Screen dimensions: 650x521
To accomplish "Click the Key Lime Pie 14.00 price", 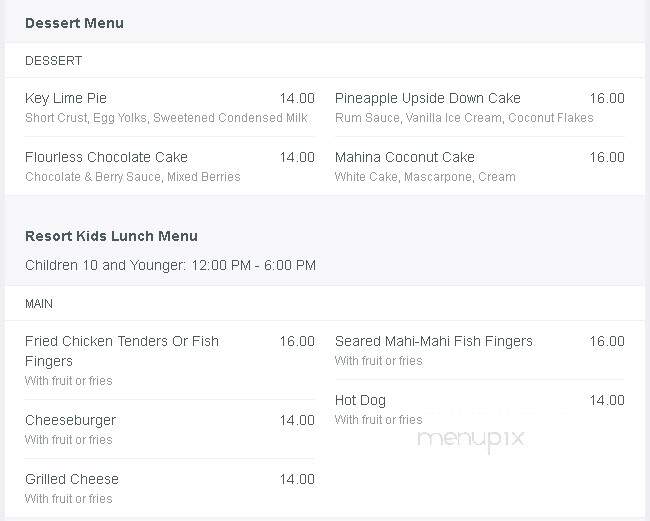I will point(297,98).
